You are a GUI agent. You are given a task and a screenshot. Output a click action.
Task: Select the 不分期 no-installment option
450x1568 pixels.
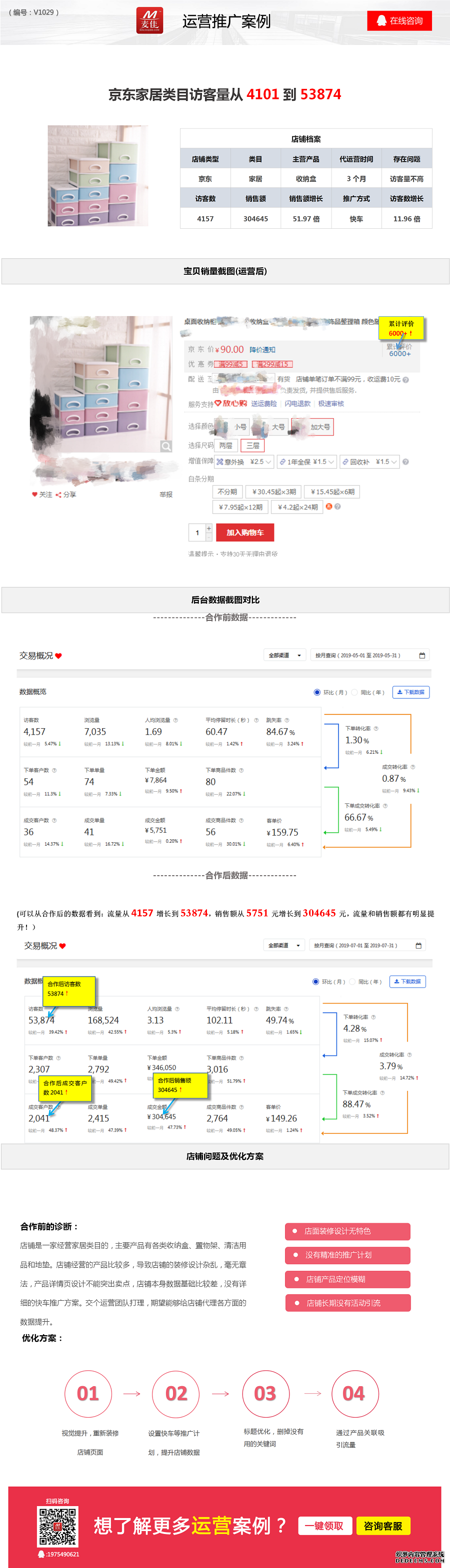(227, 491)
